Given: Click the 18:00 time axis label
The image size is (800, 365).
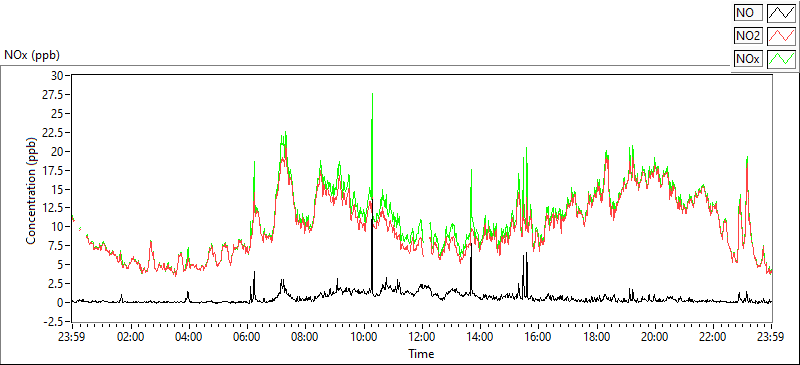Looking at the screenshot, I should (x=596, y=337).
